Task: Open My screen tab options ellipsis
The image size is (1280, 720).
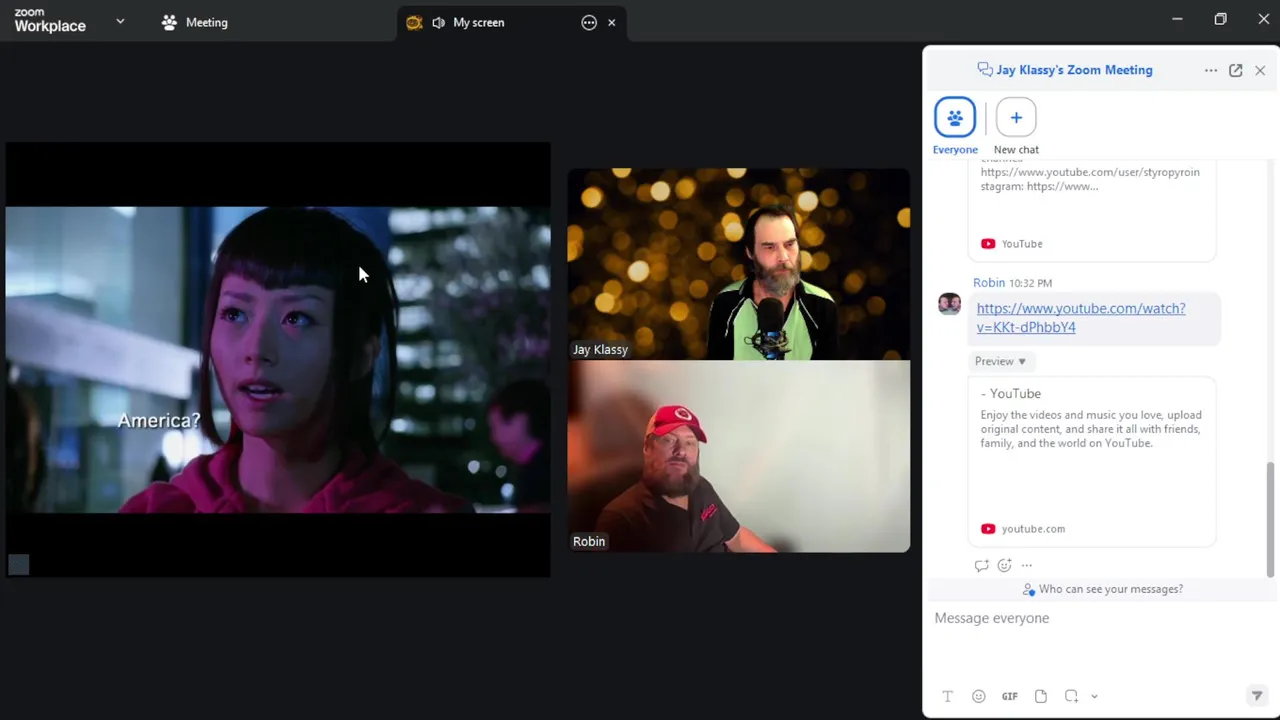Action: point(589,22)
